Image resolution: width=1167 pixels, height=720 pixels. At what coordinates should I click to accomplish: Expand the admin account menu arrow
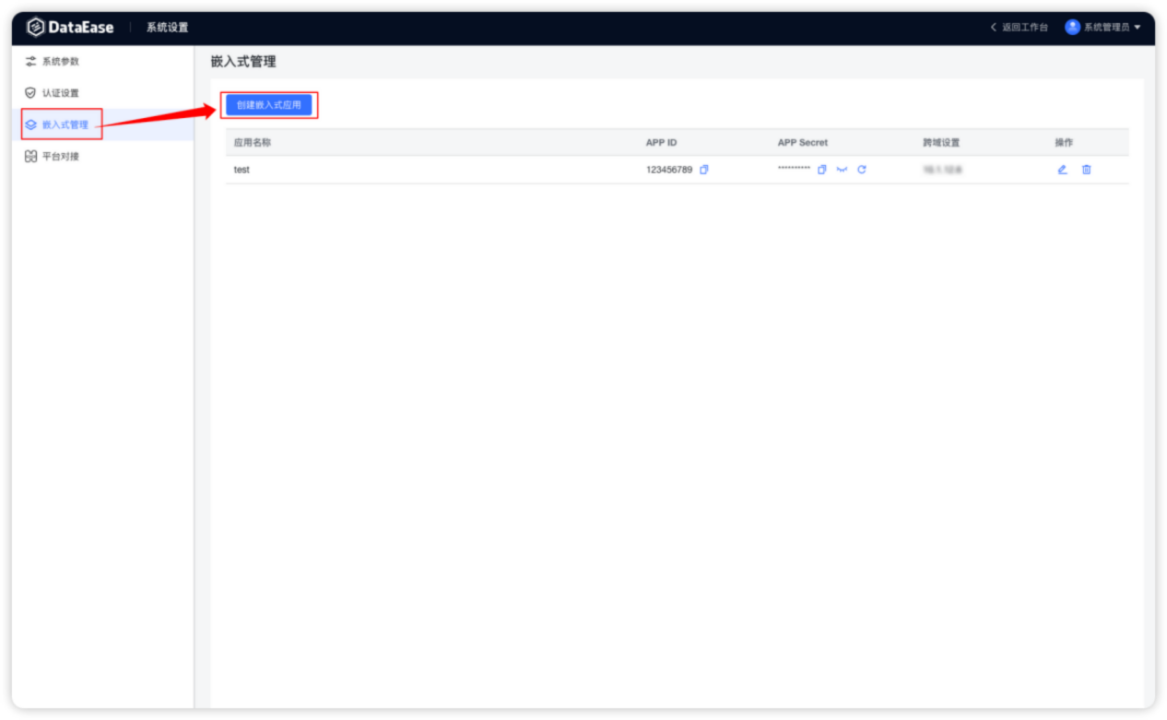[1138, 27]
